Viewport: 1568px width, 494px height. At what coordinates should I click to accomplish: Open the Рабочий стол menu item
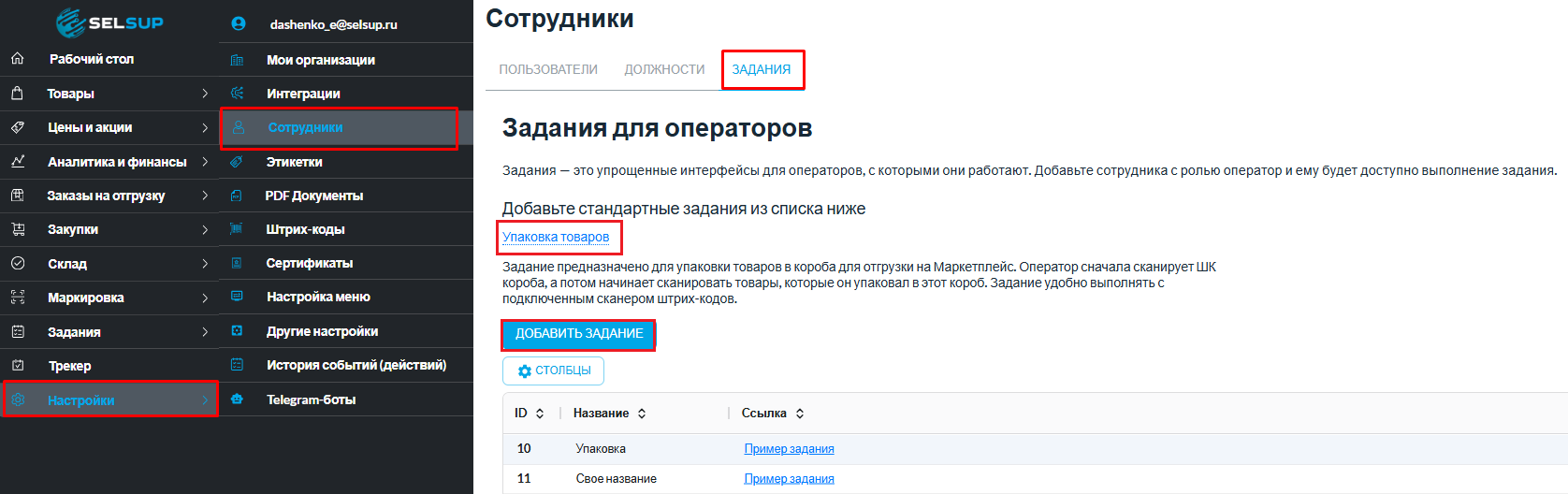[x=92, y=59]
